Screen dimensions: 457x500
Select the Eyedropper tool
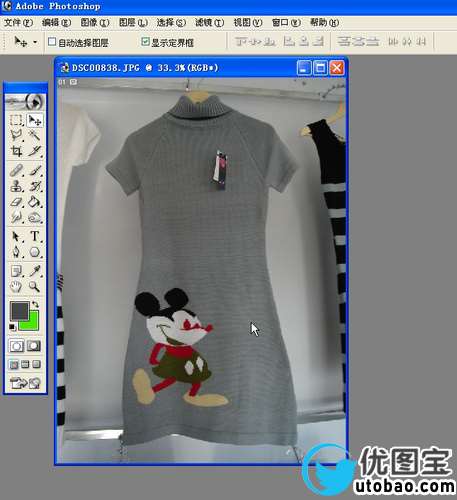[35, 271]
